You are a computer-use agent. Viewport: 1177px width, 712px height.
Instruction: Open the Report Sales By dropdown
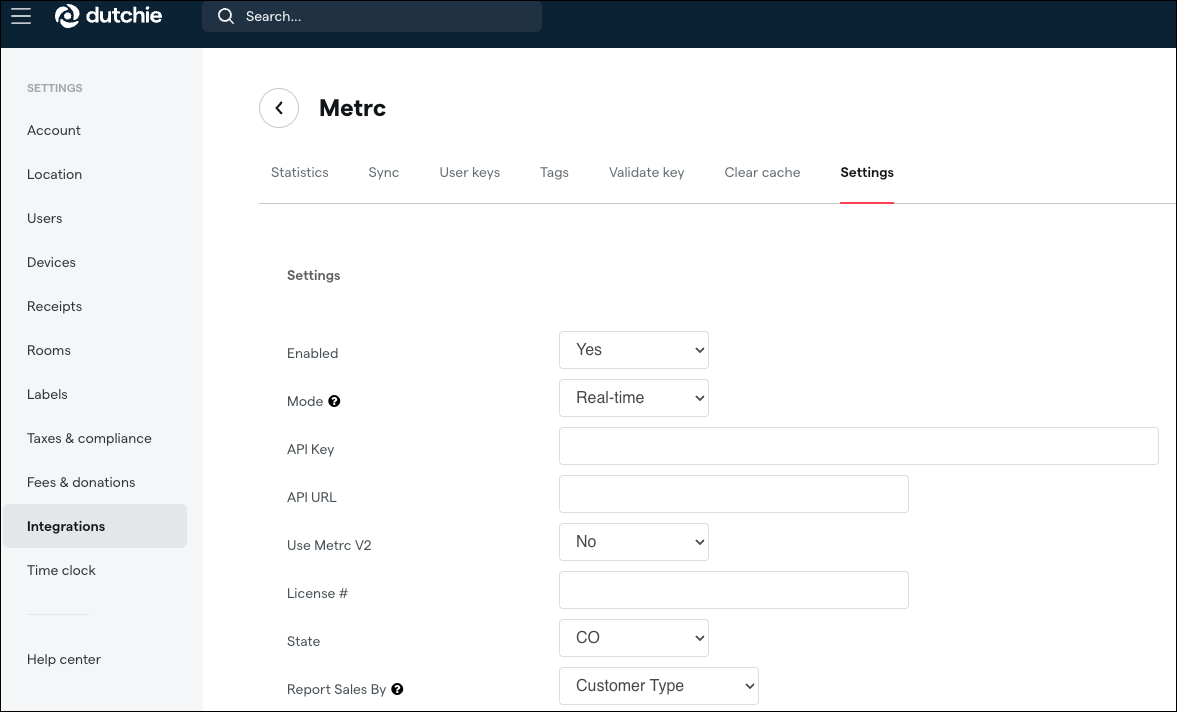pos(658,685)
